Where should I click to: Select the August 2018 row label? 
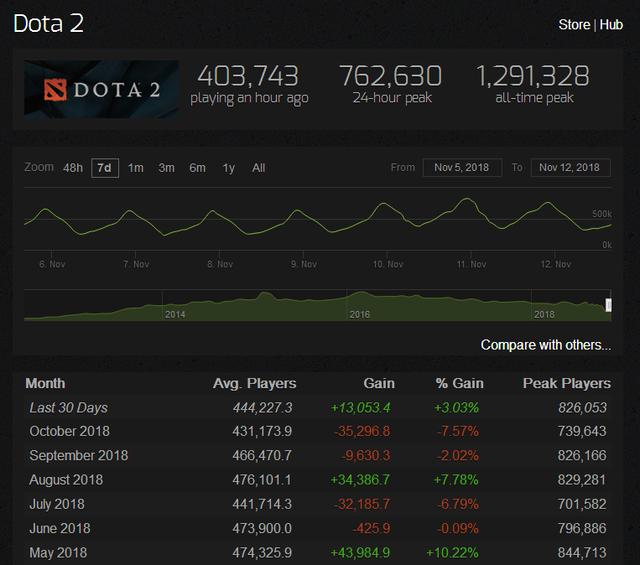[x=66, y=480]
